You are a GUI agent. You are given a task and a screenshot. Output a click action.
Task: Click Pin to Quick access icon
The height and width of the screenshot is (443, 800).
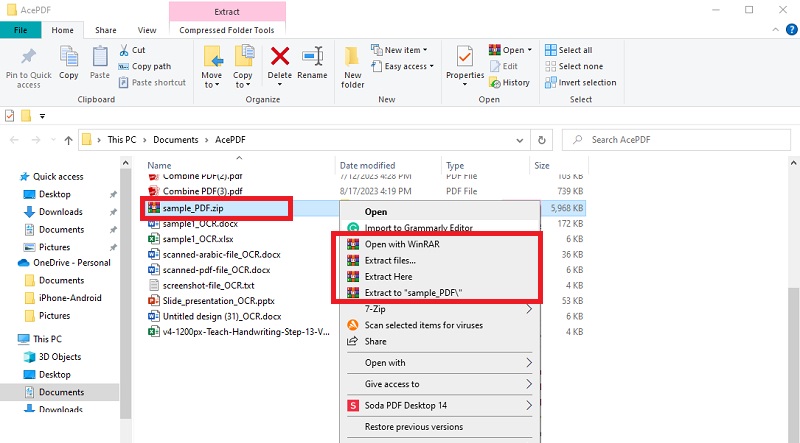[28, 56]
